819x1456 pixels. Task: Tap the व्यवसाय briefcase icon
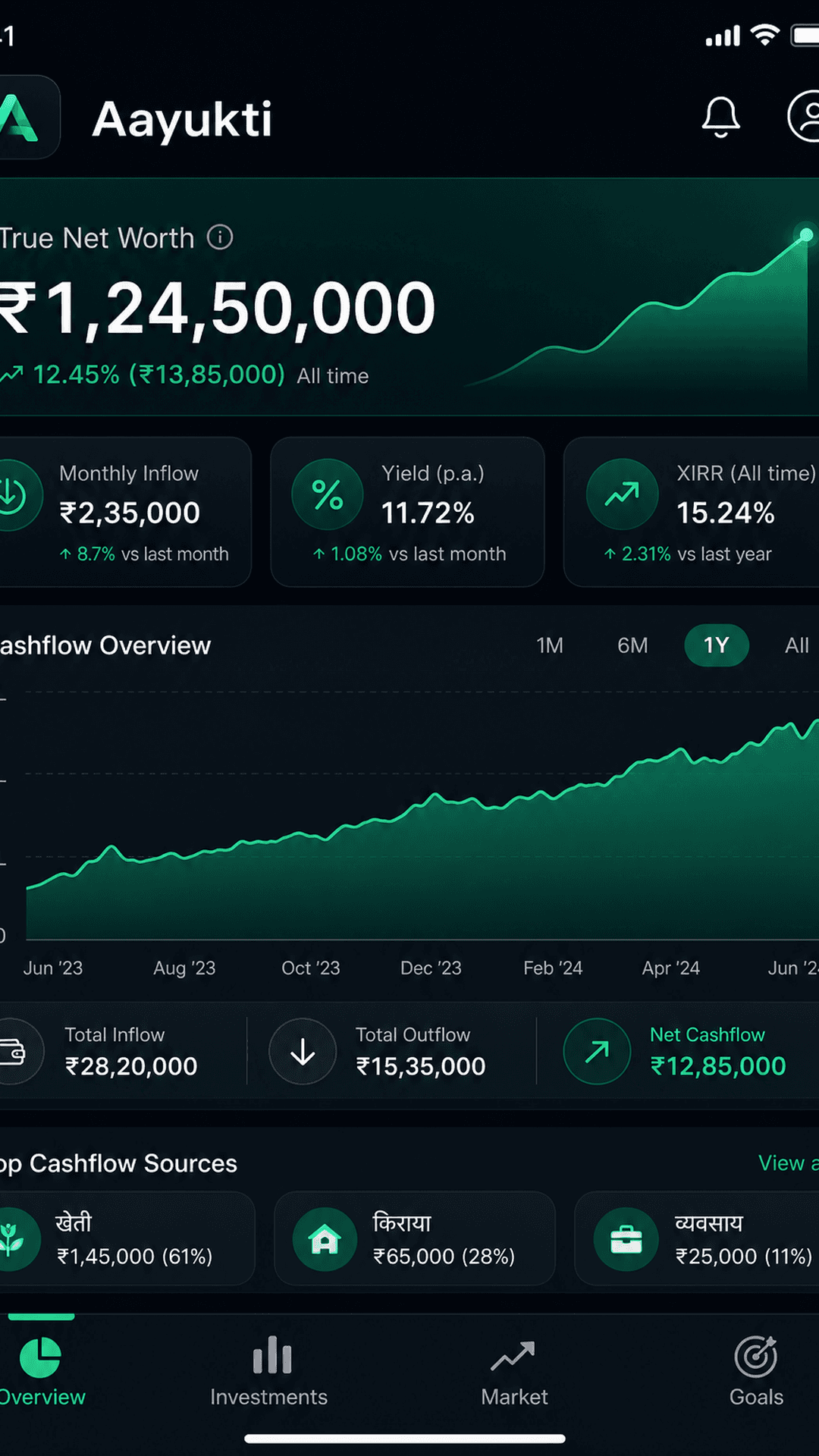tap(626, 1239)
